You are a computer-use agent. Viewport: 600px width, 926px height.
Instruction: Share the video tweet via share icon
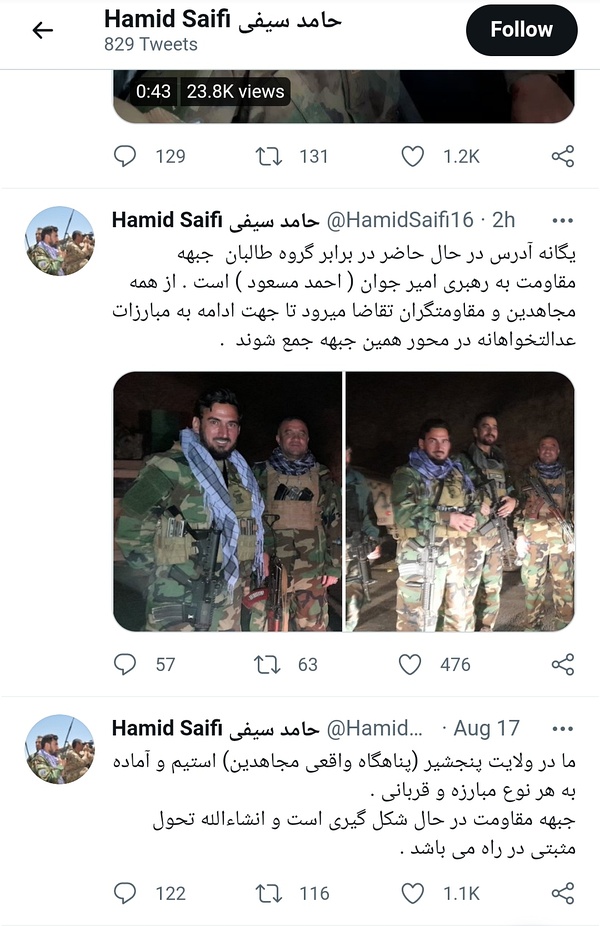click(x=563, y=156)
